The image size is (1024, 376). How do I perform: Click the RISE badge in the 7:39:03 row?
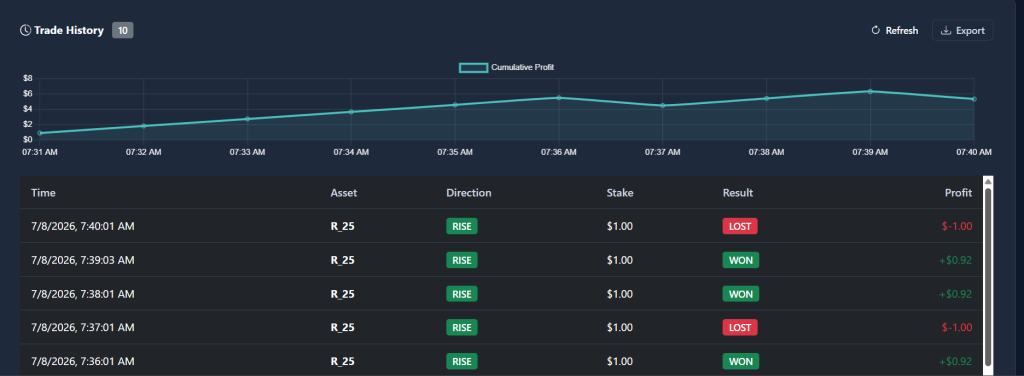tap(462, 260)
